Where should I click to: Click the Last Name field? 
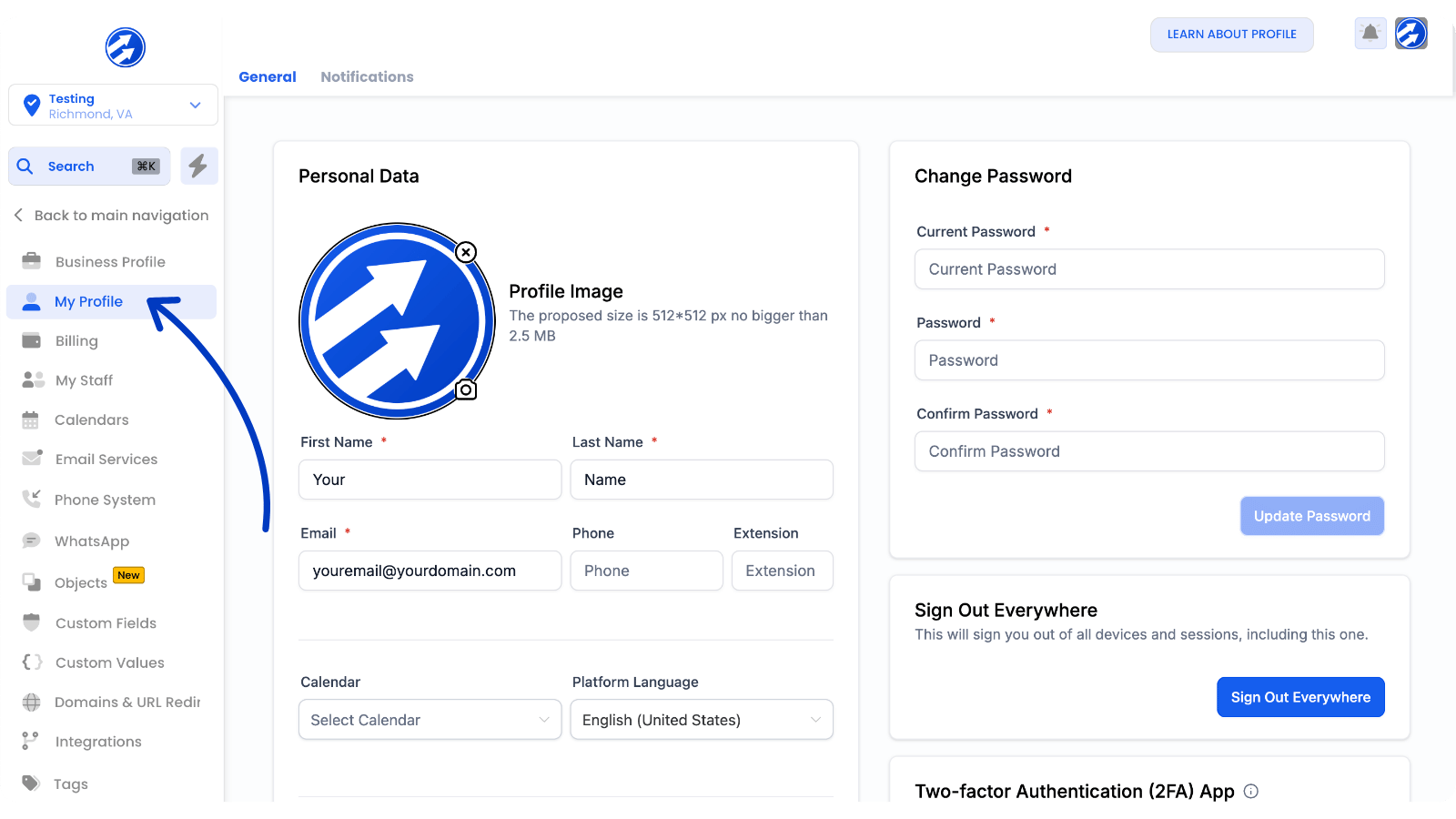(x=702, y=480)
